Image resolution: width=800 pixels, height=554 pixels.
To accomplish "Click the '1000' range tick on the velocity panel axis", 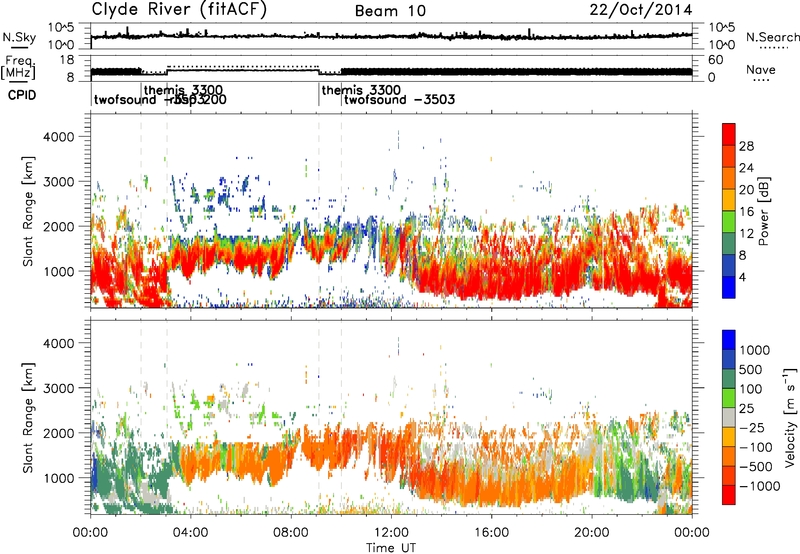I will coord(58,478).
